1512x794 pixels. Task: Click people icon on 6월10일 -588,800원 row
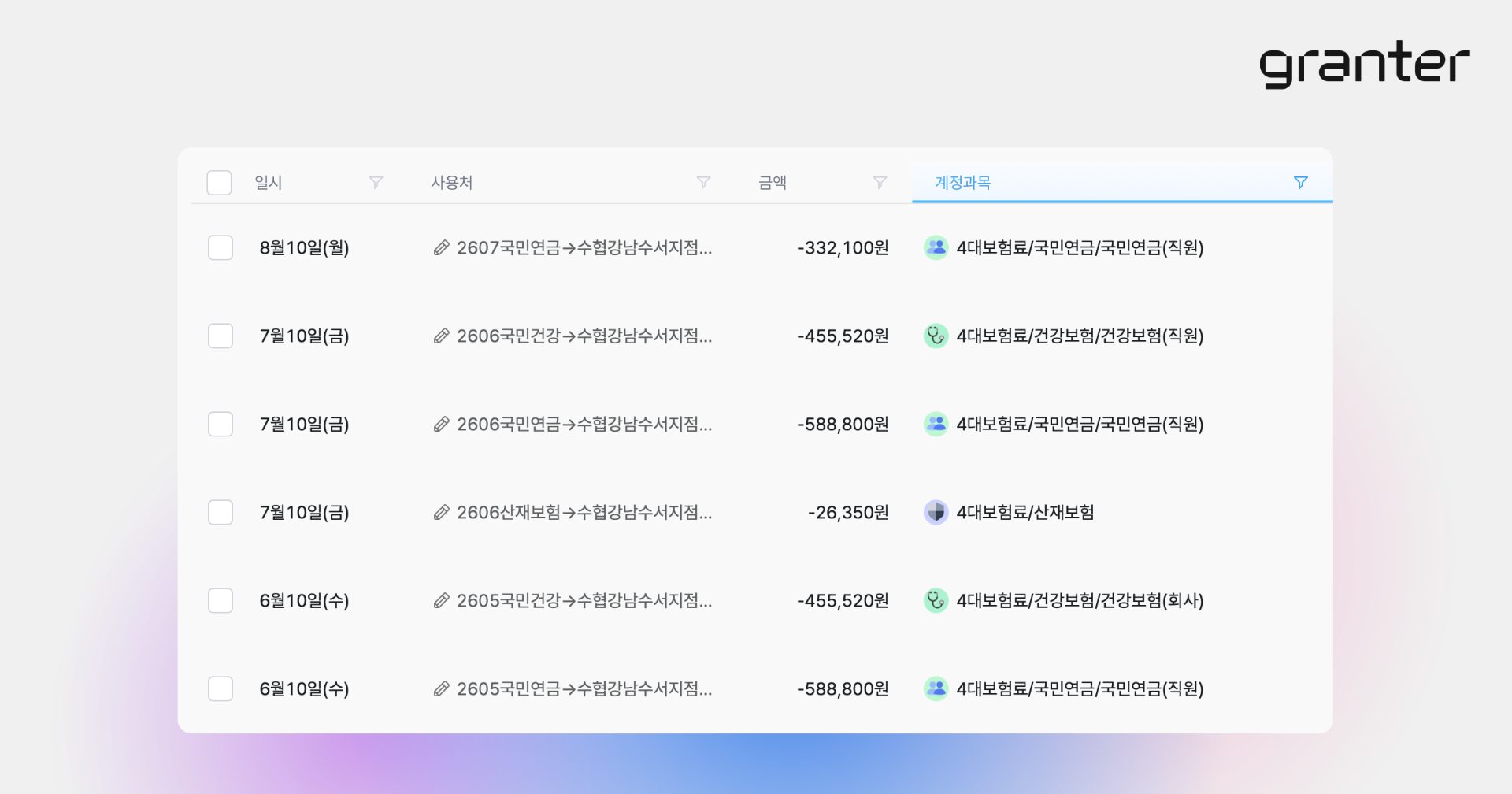click(936, 688)
